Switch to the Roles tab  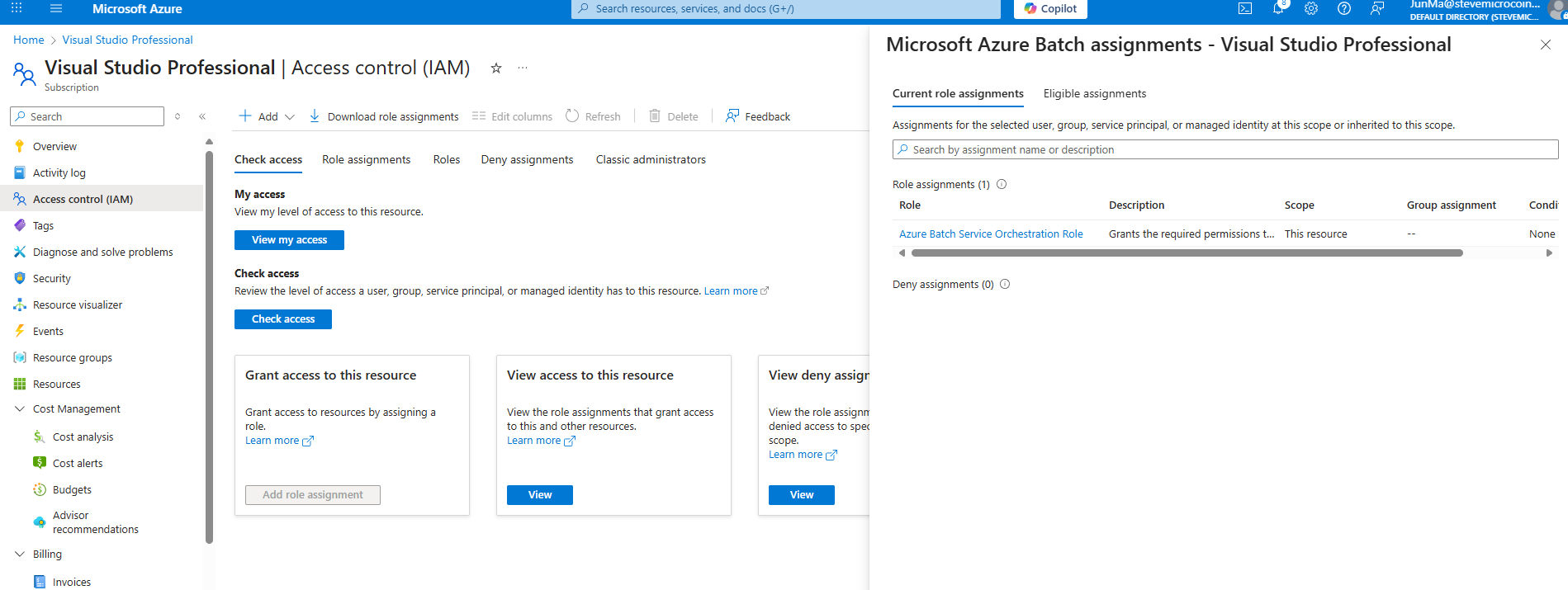click(447, 159)
